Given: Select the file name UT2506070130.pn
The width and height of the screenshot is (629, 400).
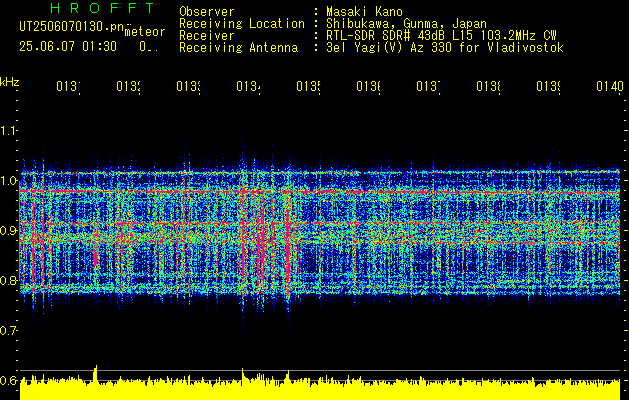Looking at the screenshot, I should (x=72, y=26).
